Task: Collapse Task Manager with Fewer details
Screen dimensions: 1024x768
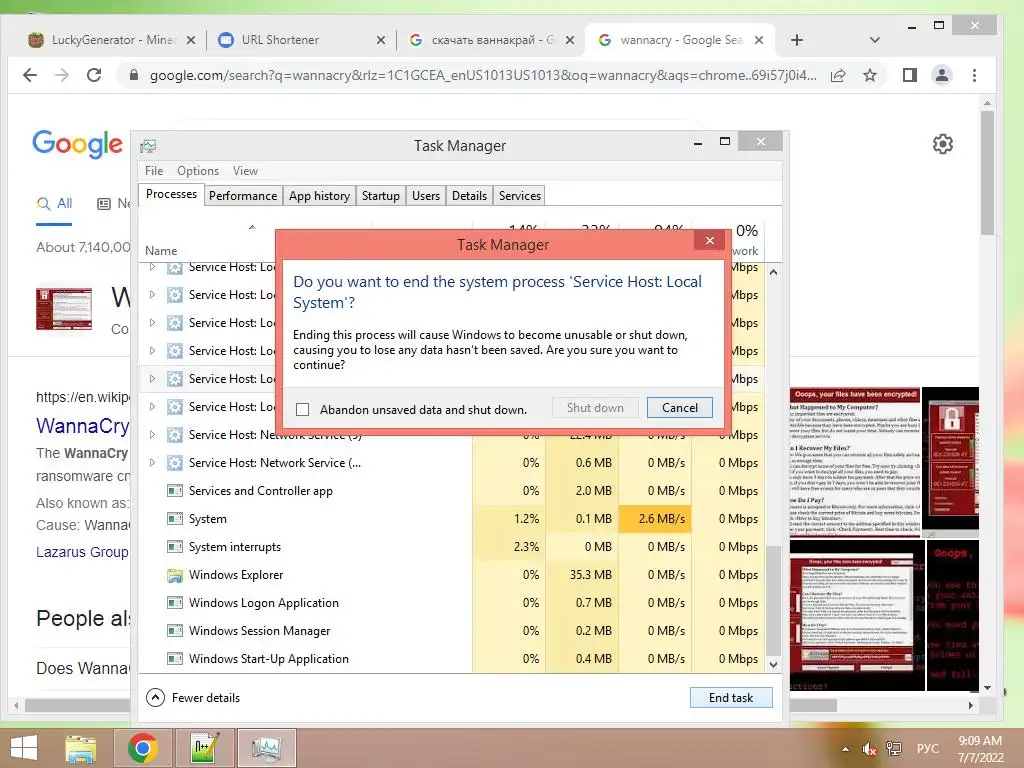Action: click(193, 697)
